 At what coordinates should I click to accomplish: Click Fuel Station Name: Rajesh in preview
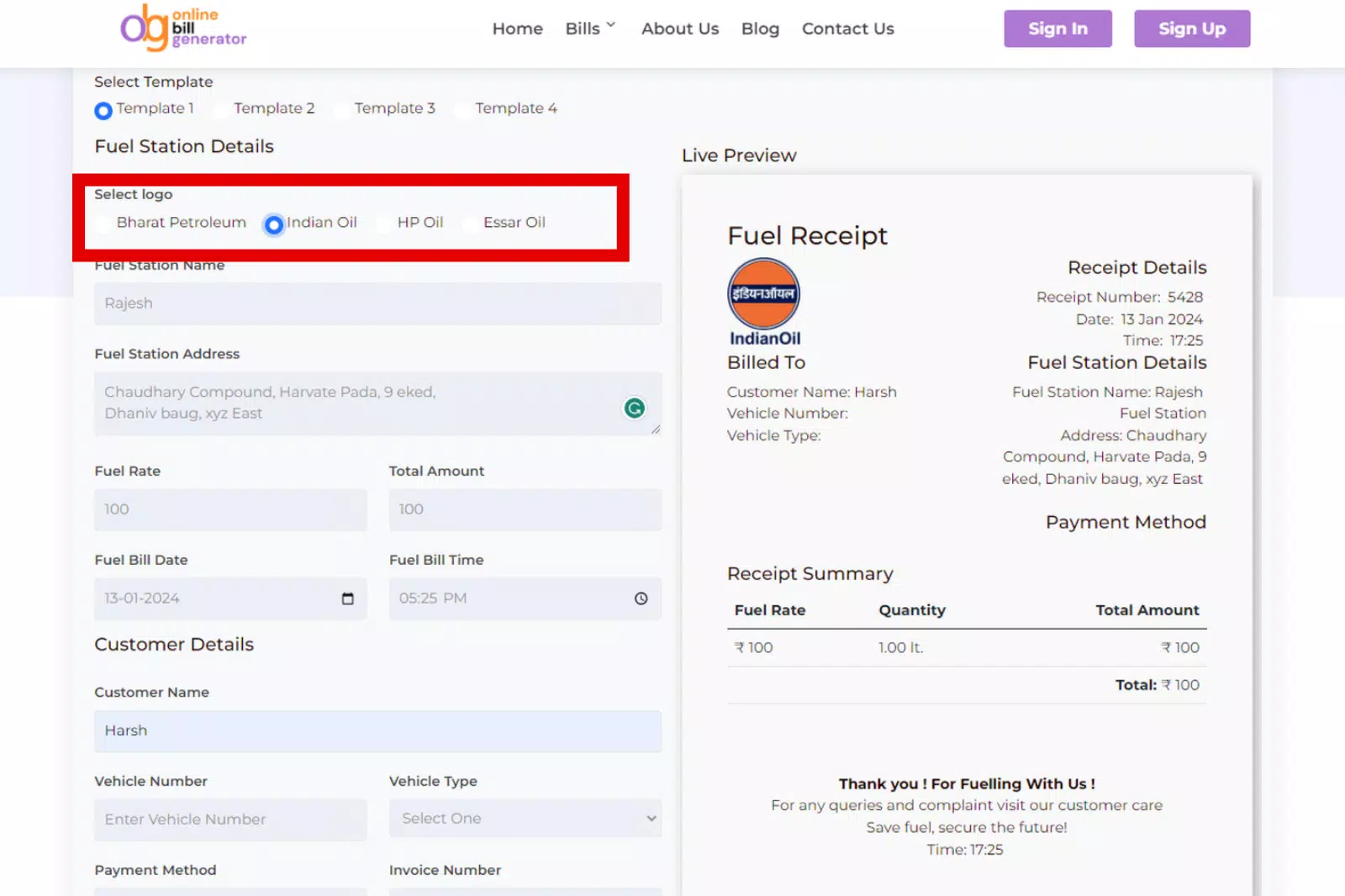coord(1107,392)
